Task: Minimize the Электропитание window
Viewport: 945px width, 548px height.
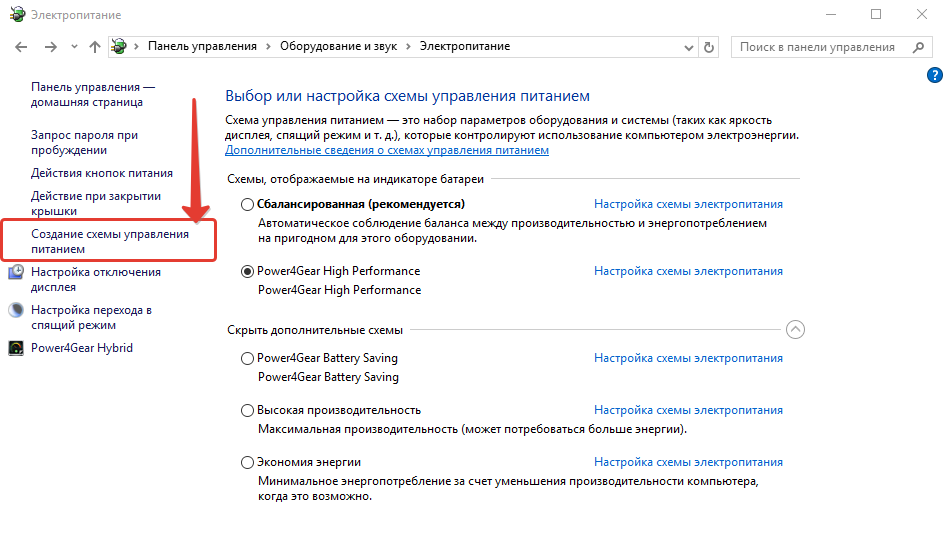Action: click(831, 14)
